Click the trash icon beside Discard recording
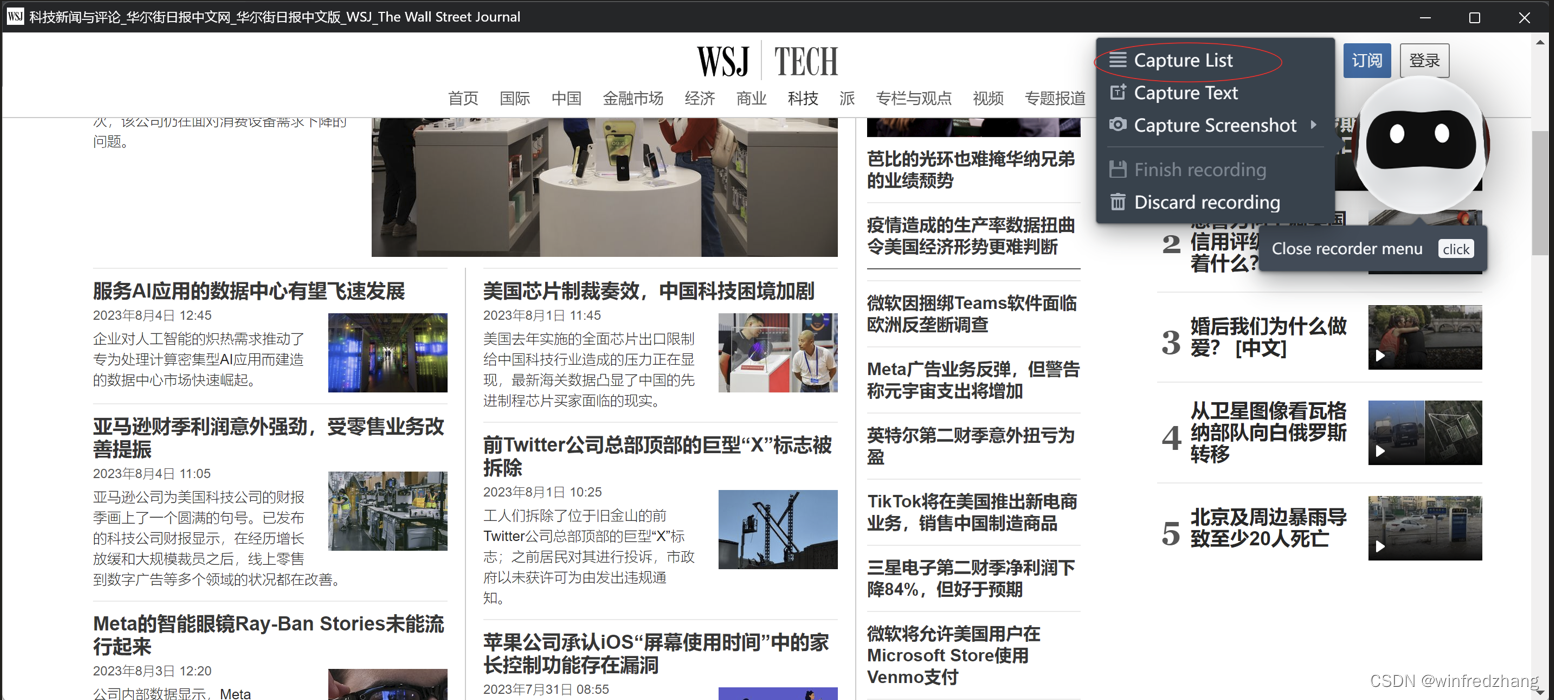 click(1118, 202)
